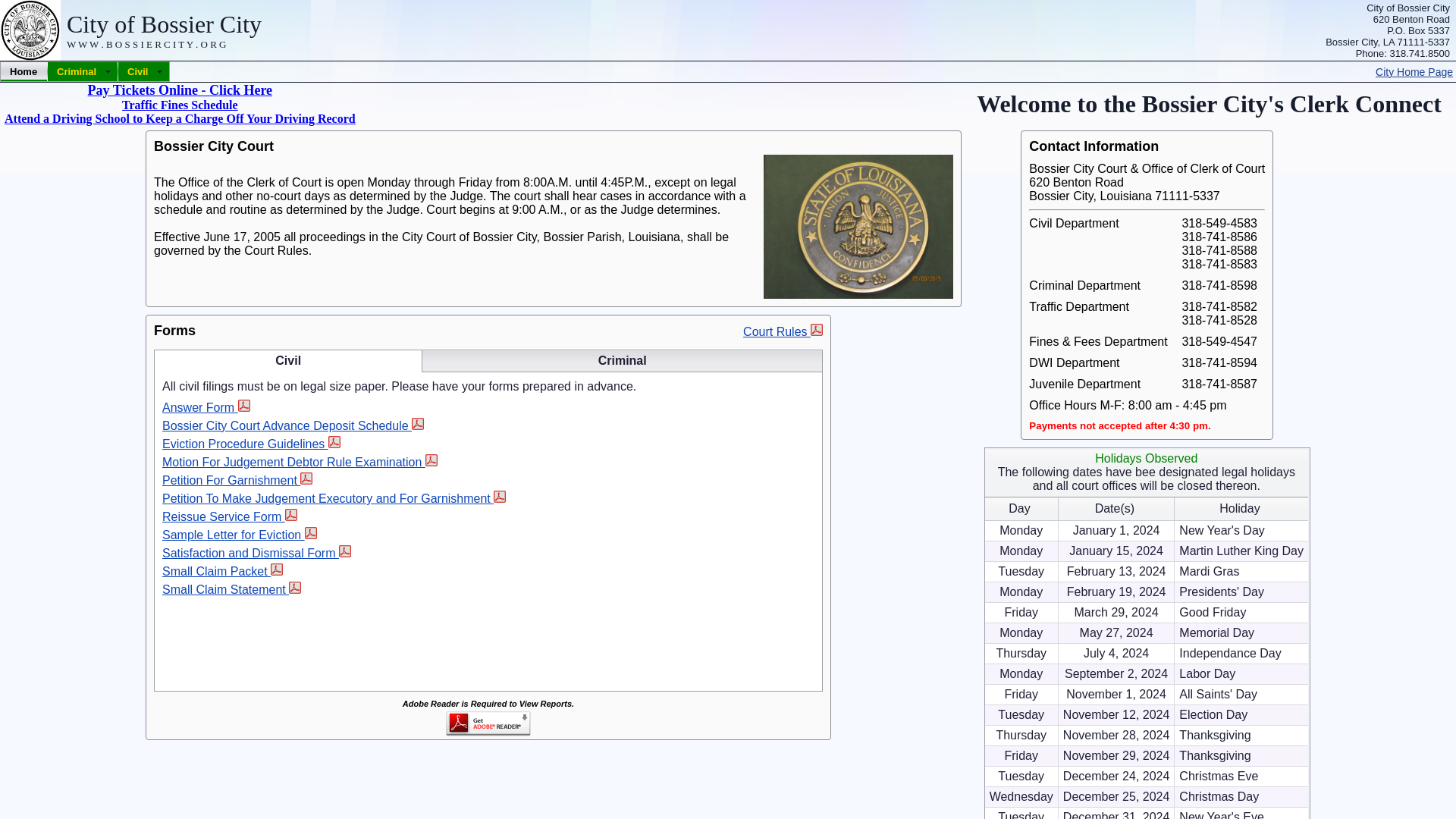Click the Memorial Day holiday cell
Image resolution: width=1456 pixels, height=819 pixels.
(1241, 633)
